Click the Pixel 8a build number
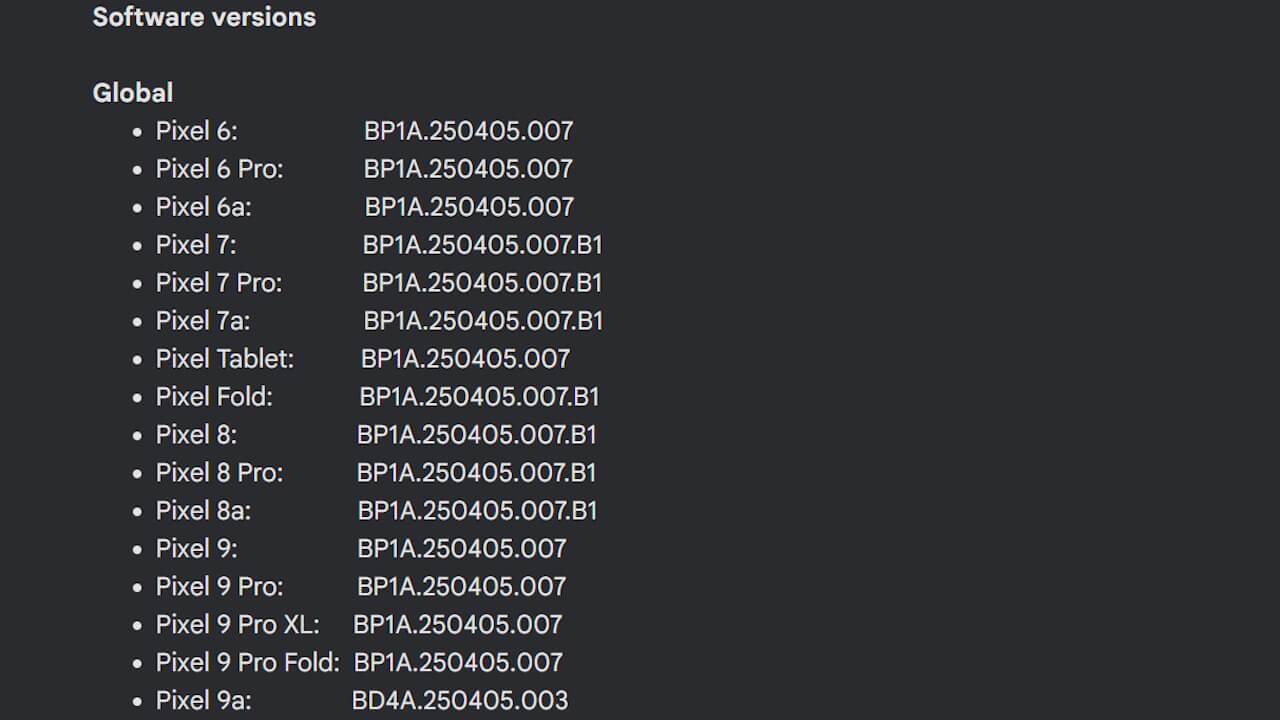The width and height of the screenshot is (1280, 720). [478, 511]
